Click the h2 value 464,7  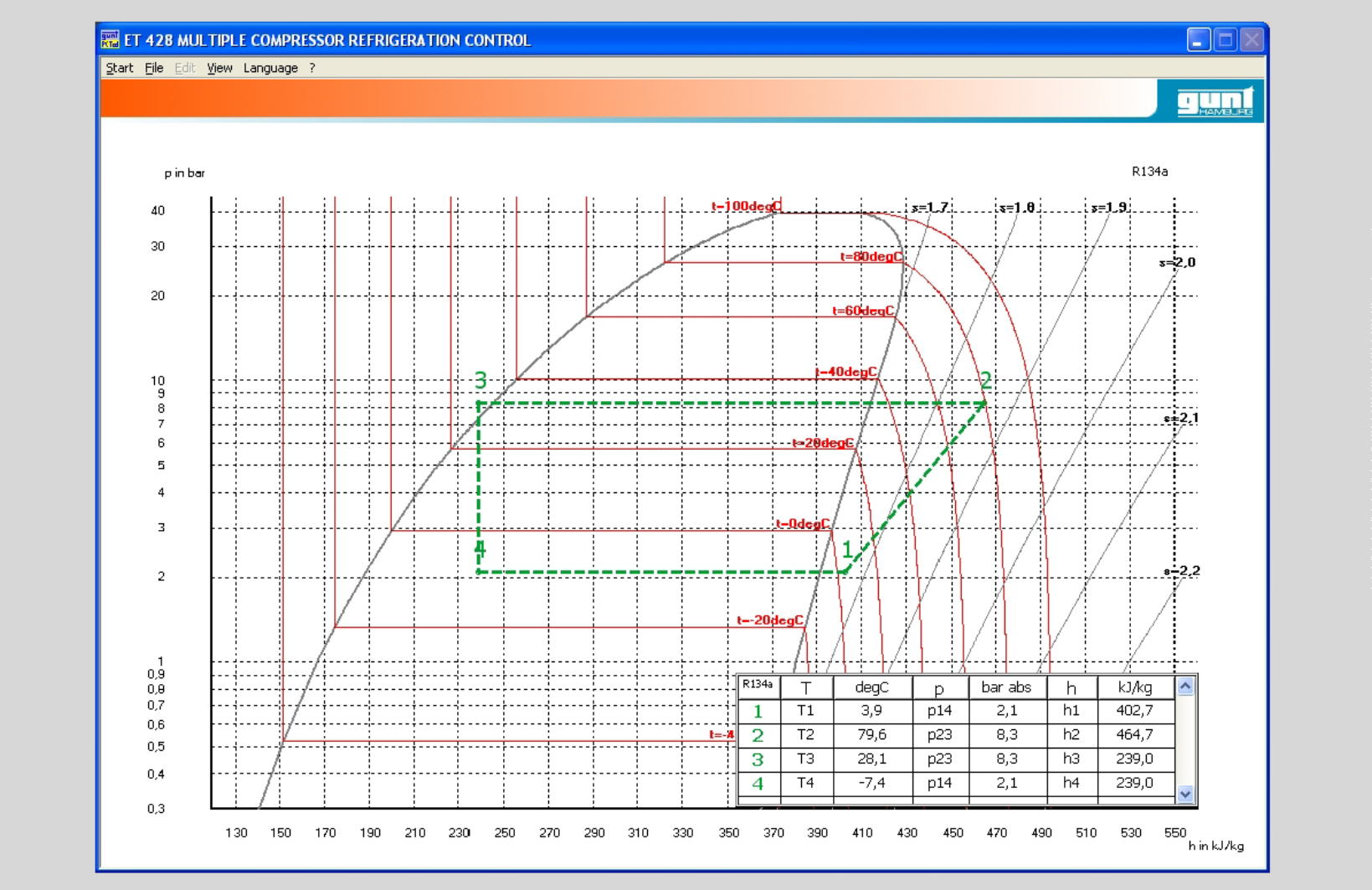[x=1135, y=735]
